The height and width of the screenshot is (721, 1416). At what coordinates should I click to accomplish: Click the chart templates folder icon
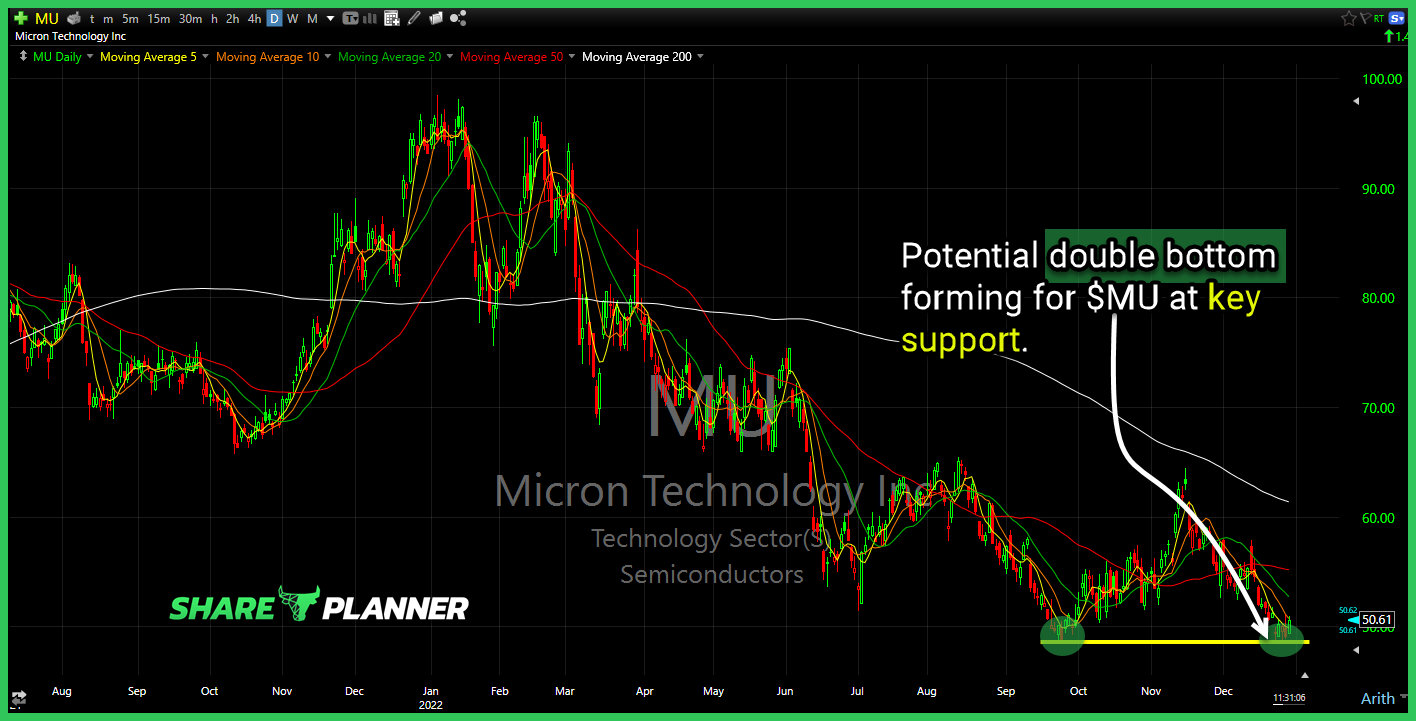pos(435,18)
